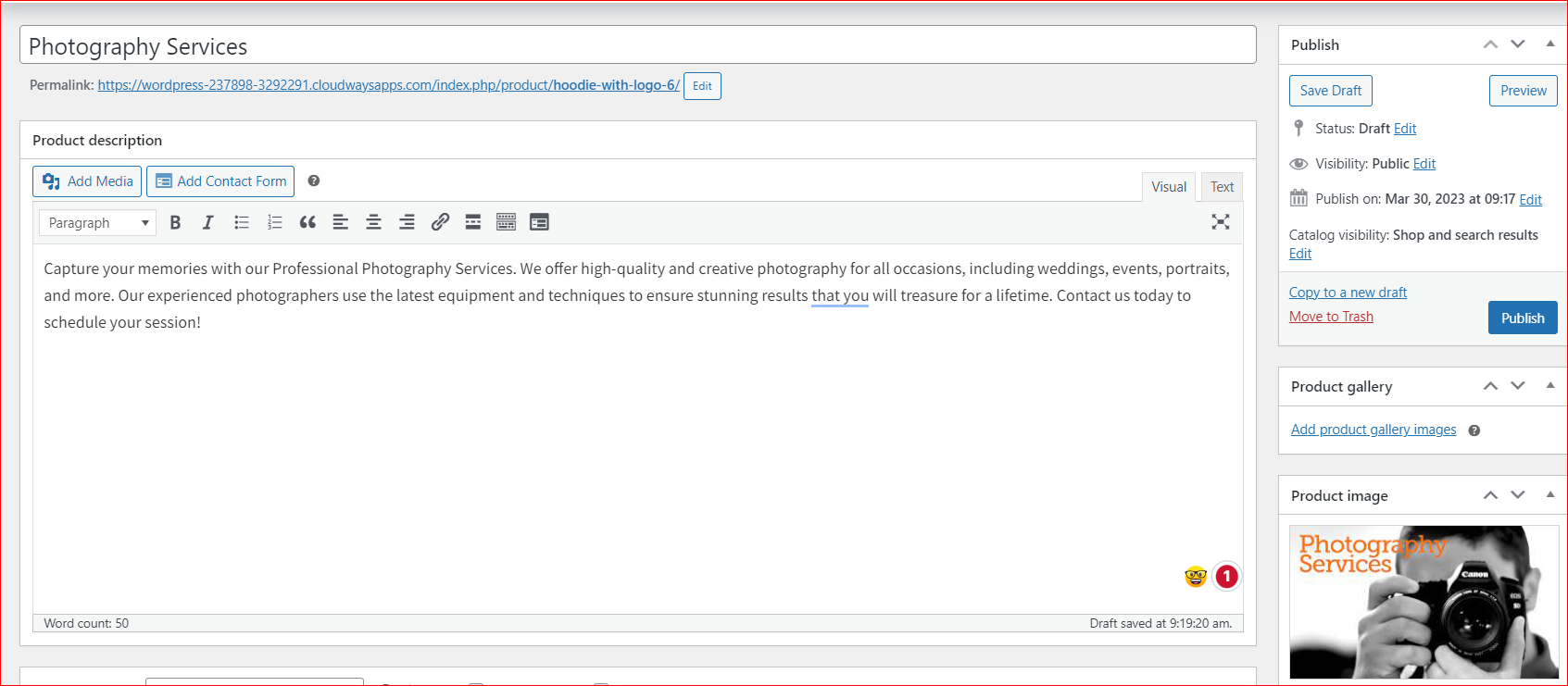
Task: Click the Add product gallery images link
Action: pos(1373,430)
